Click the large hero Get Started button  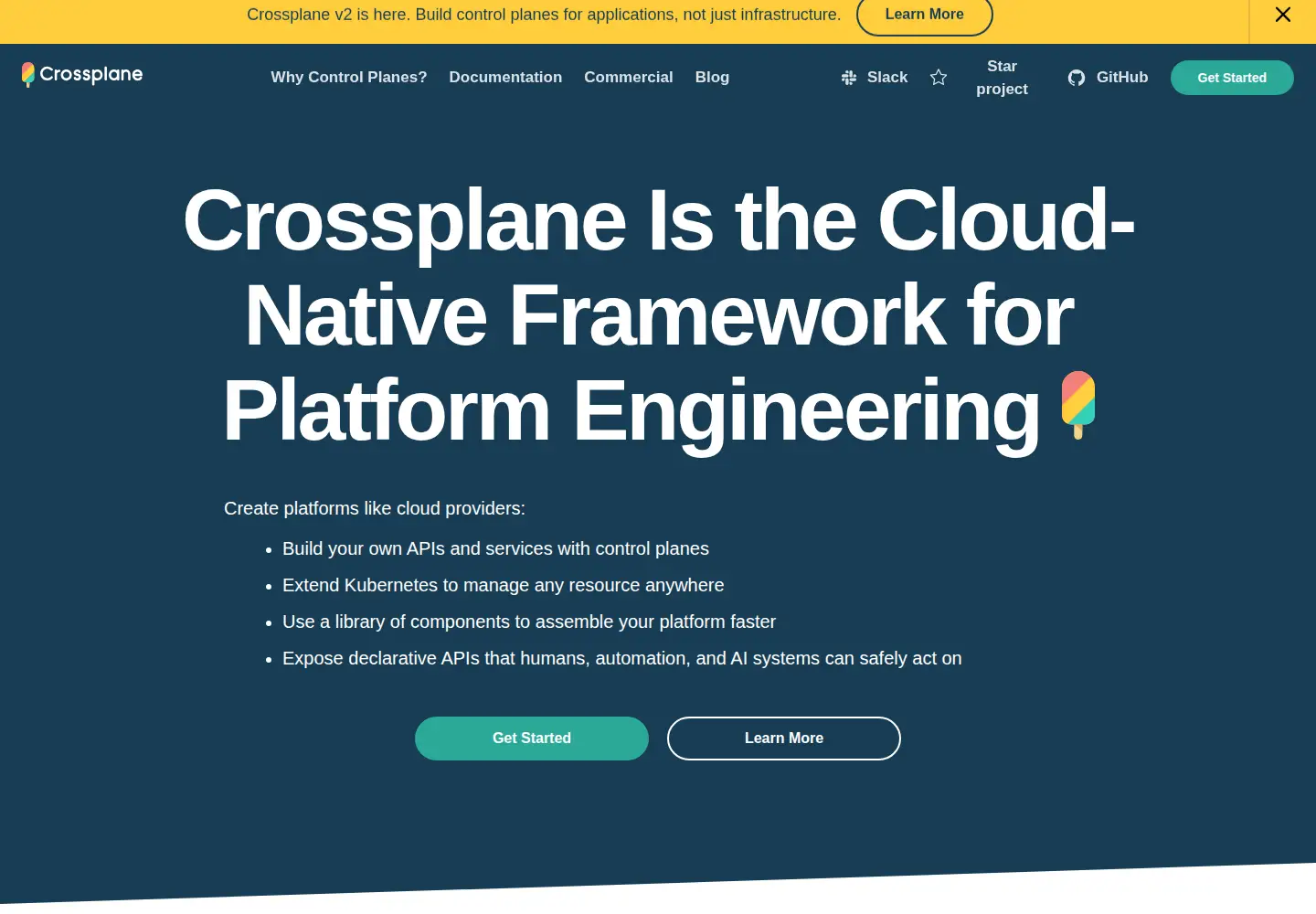[x=532, y=739]
